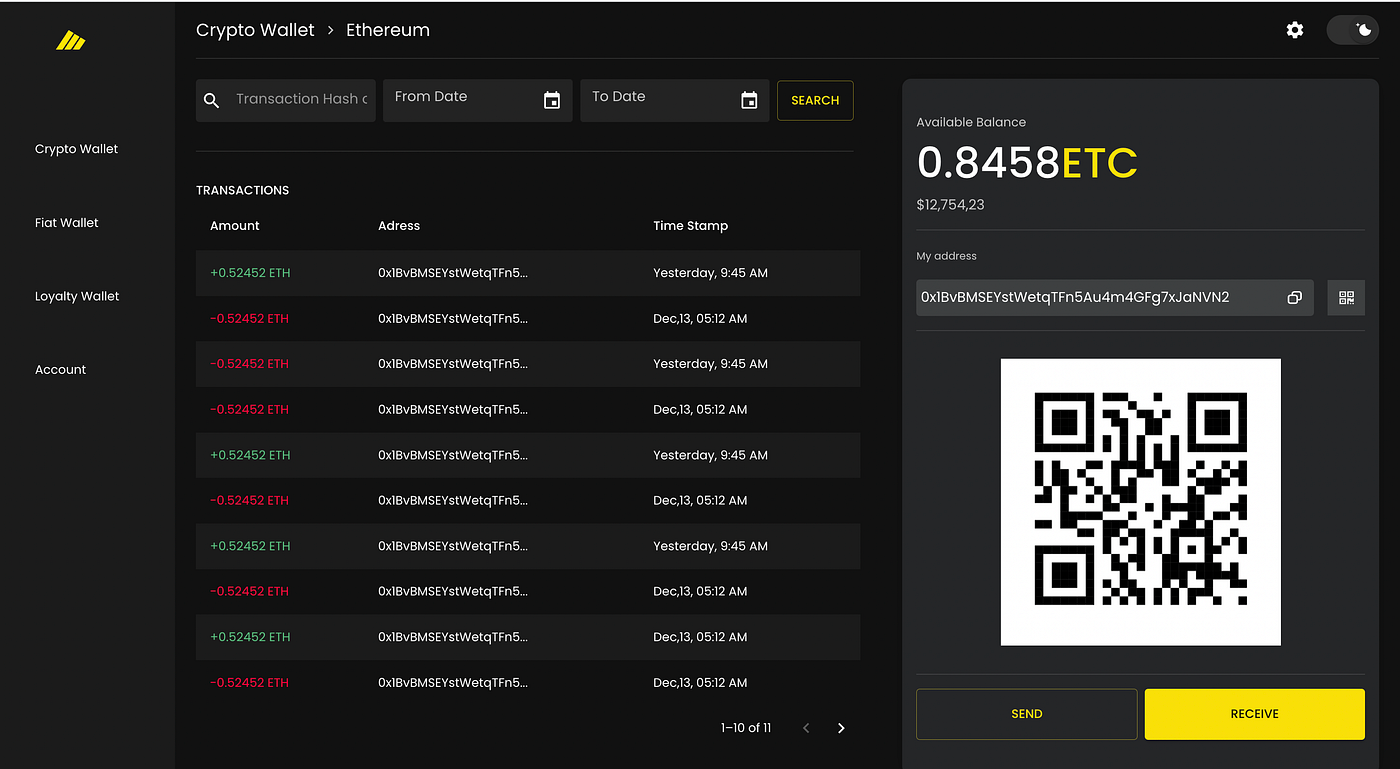The height and width of the screenshot is (769, 1400).
Task: Click Crypto Wallet breadcrumb link
Action: tap(255, 30)
